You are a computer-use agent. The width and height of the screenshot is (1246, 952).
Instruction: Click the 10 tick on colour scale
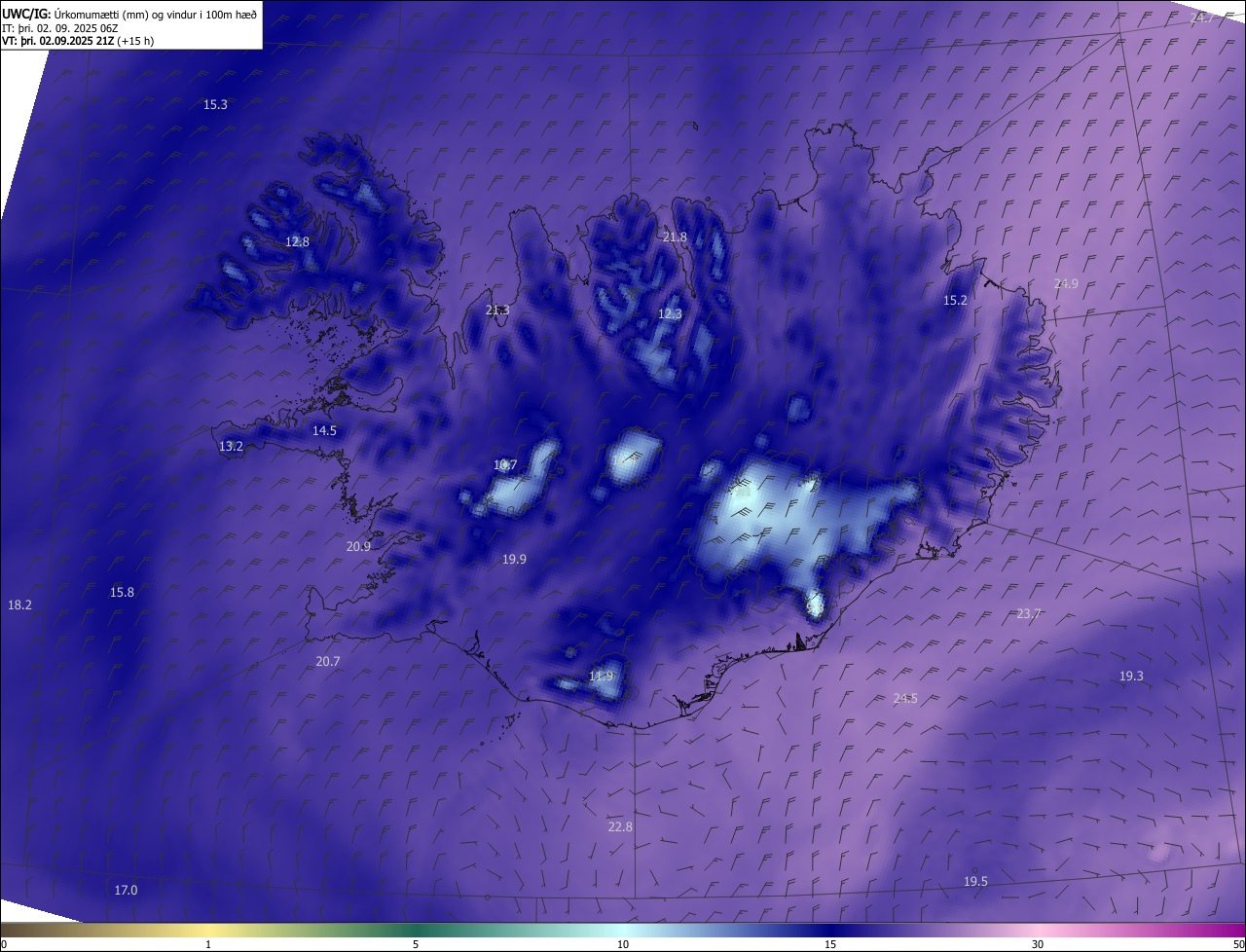click(x=623, y=944)
